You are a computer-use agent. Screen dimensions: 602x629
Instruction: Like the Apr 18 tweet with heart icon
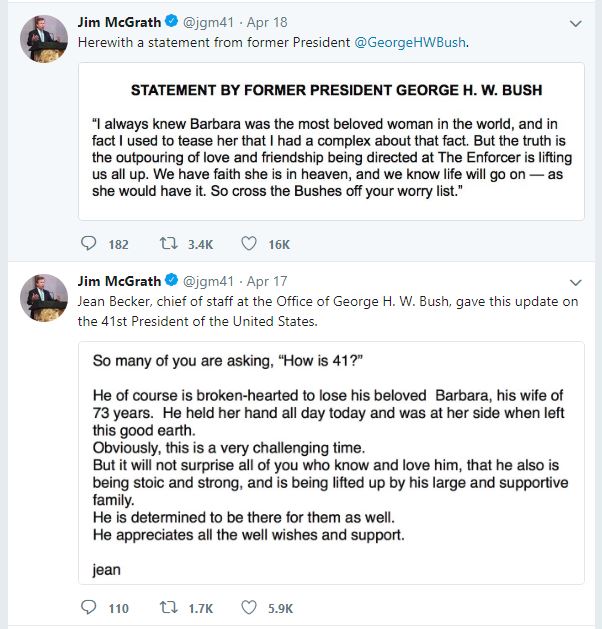(249, 243)
